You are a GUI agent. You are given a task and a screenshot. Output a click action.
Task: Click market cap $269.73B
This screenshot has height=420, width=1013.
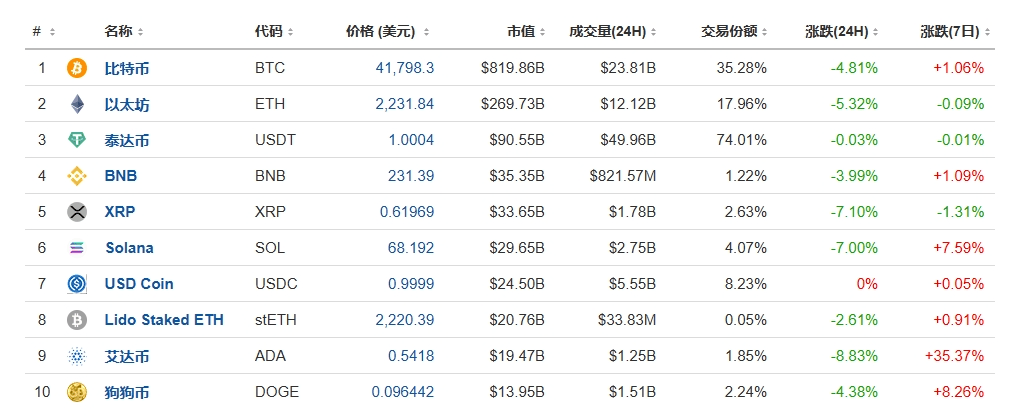513,104
